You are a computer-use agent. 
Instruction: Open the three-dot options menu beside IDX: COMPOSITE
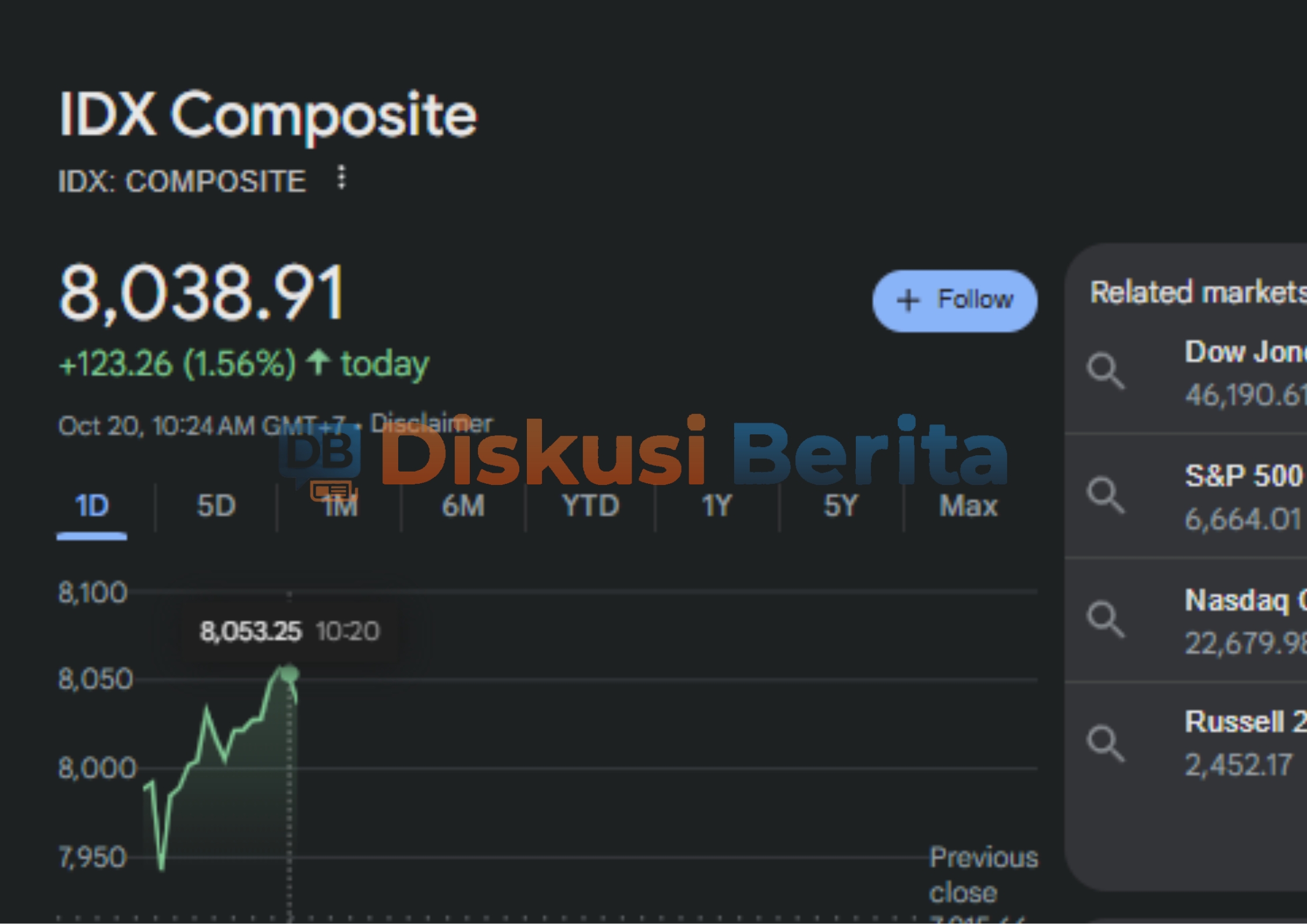pyautogui.click(x=342, y=178)
